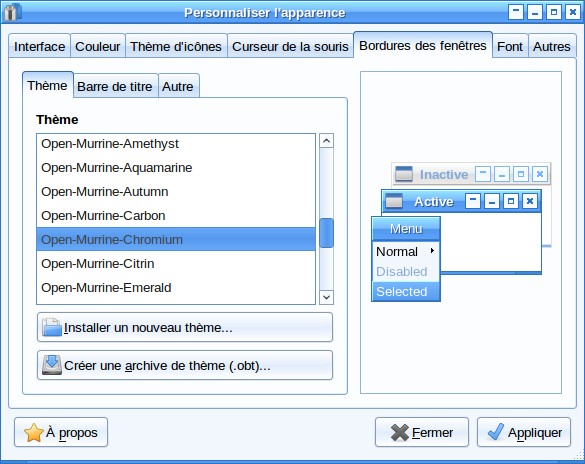585x464 pixels.
Task: Click the Active preview close button
Action: coord(530,201)
